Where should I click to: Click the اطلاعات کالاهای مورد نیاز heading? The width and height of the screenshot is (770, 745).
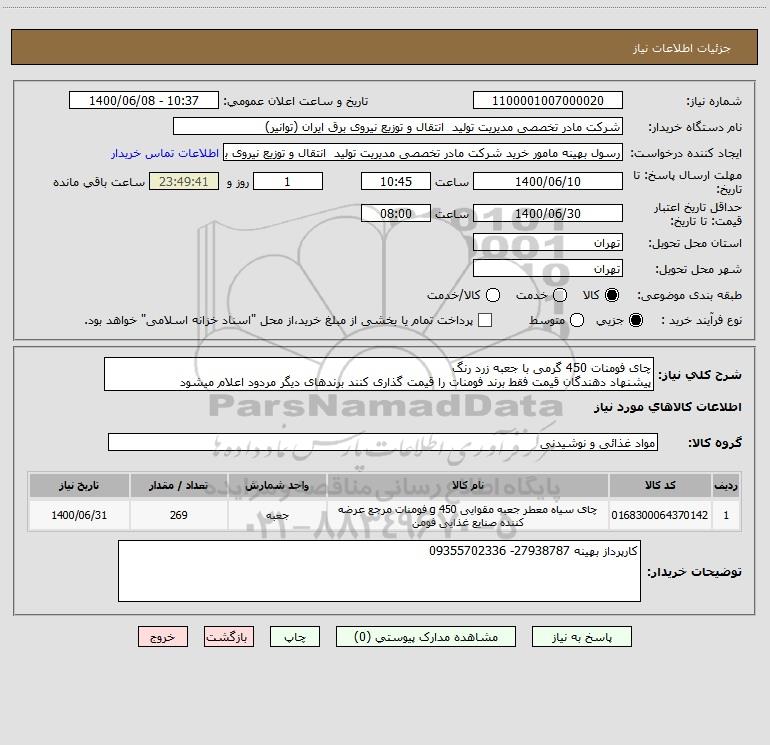[x=667, y=407]
